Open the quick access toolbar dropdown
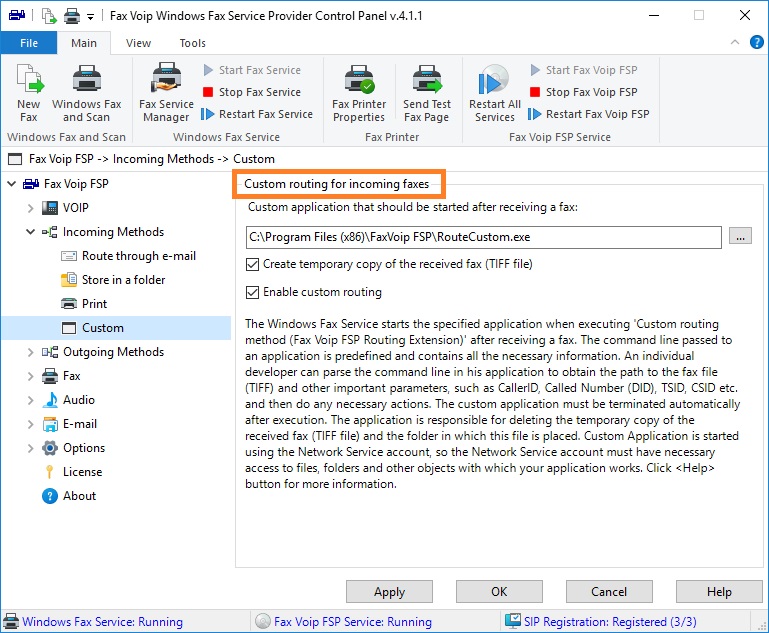The height and width of the screenshot is (633, 769). point(90,17)
